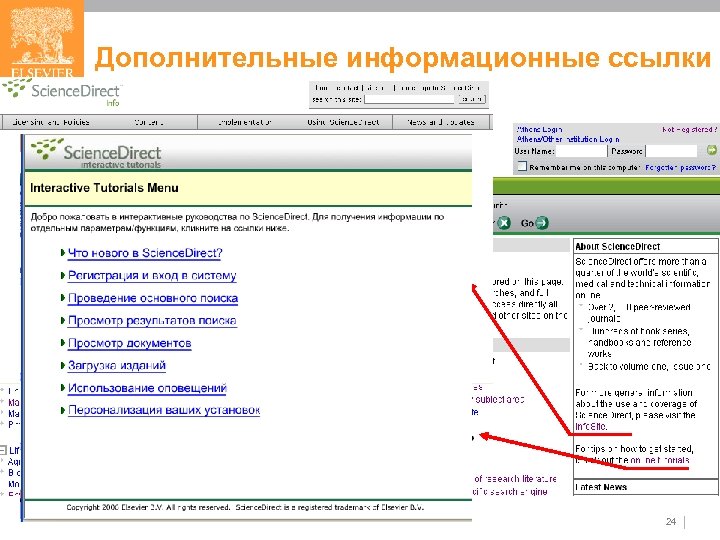The image size is (720, 540).
Task: Open Проведение основного поиска tutorial
Action: [x=153, y=298]
